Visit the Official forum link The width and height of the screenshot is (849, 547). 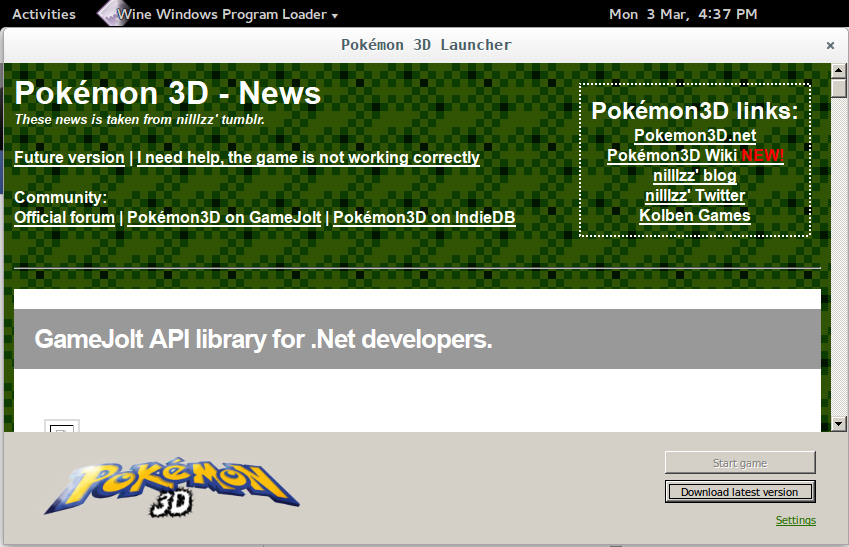click(x=64, y=218)
